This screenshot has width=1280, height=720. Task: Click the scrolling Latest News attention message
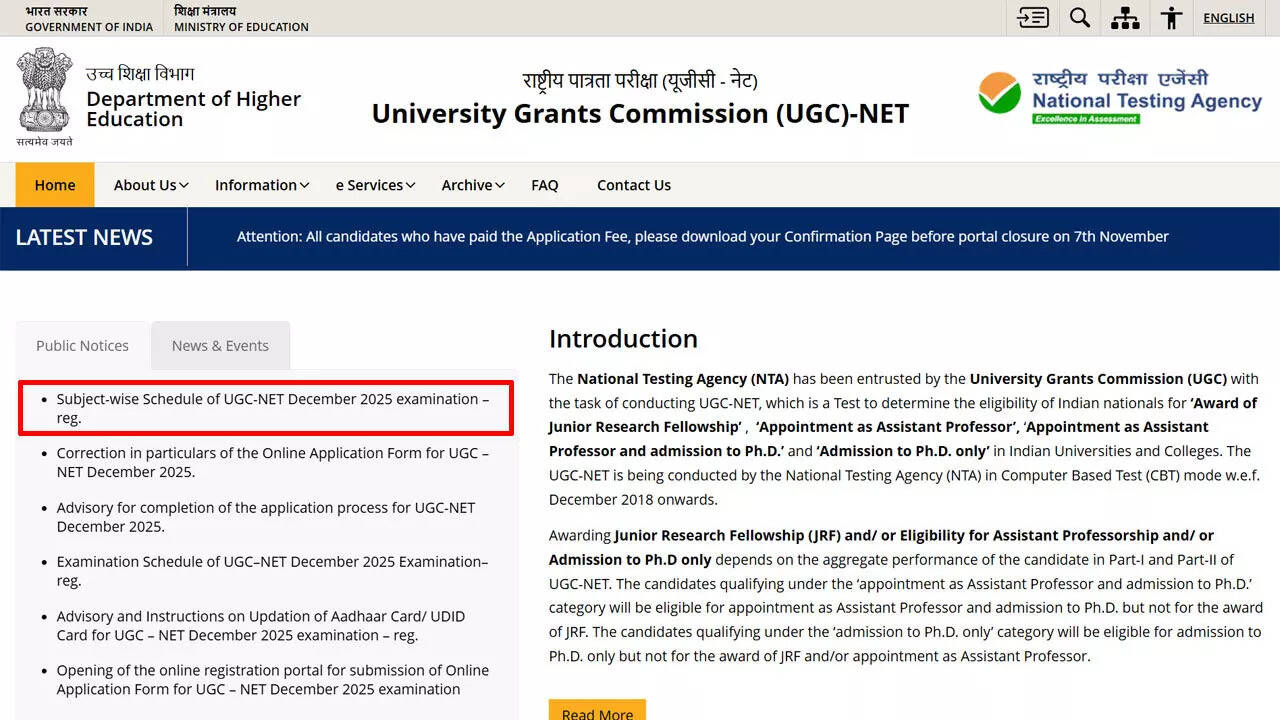click(x=702, y=237)
